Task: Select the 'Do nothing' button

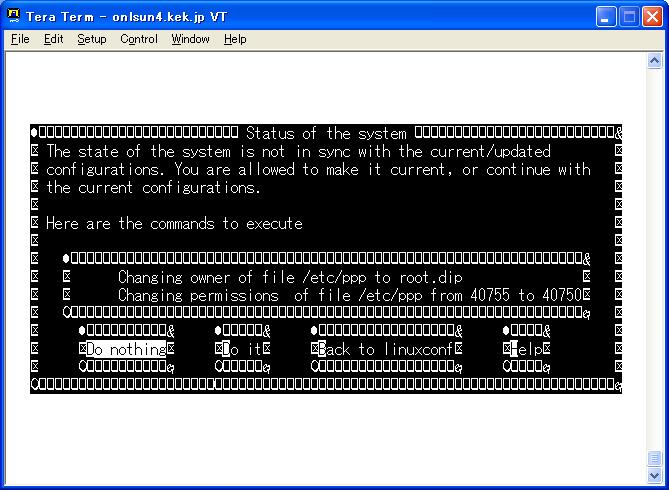Action: [126, 350]
